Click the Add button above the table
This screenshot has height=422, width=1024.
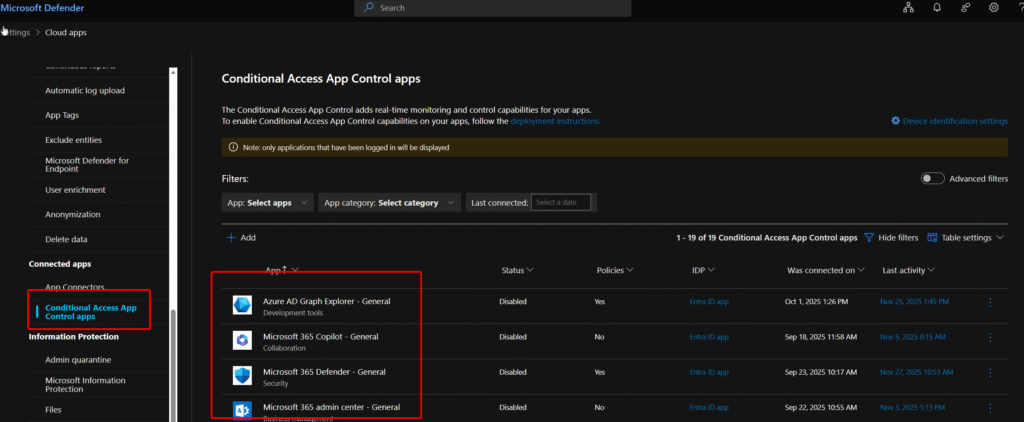(x=241, y=238)
